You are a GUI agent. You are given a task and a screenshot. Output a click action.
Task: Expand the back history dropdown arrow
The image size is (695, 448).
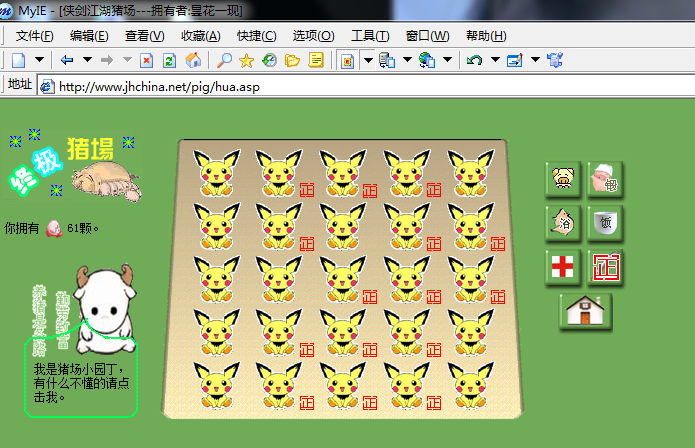(87, 59)
